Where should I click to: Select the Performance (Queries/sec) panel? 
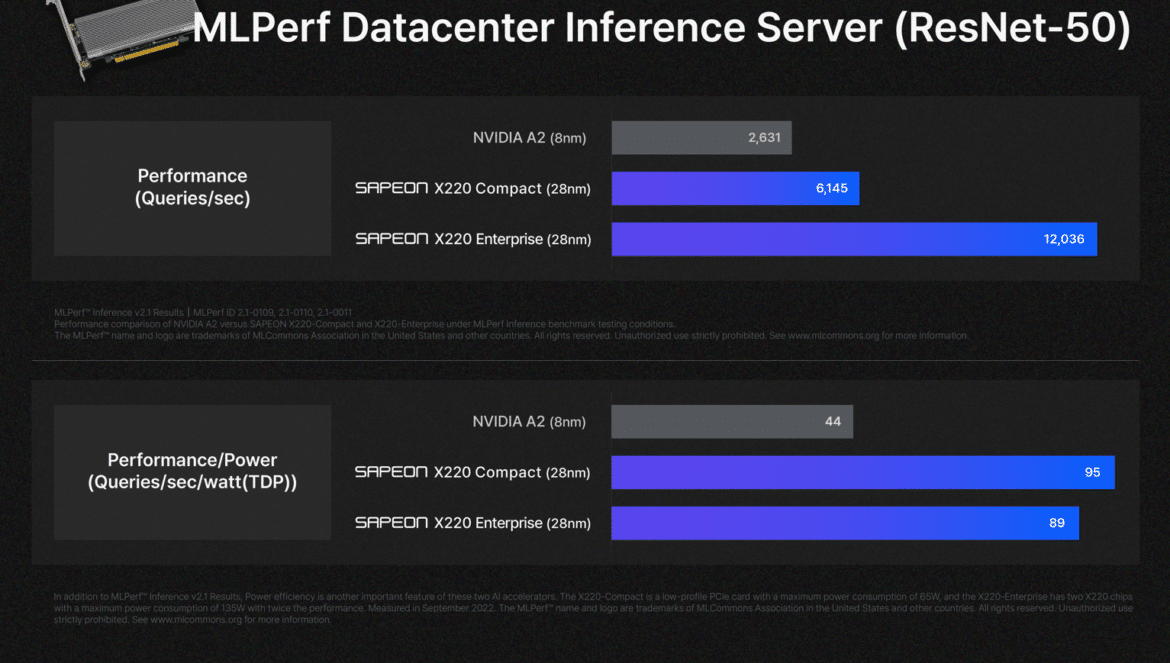pos(193,188)
